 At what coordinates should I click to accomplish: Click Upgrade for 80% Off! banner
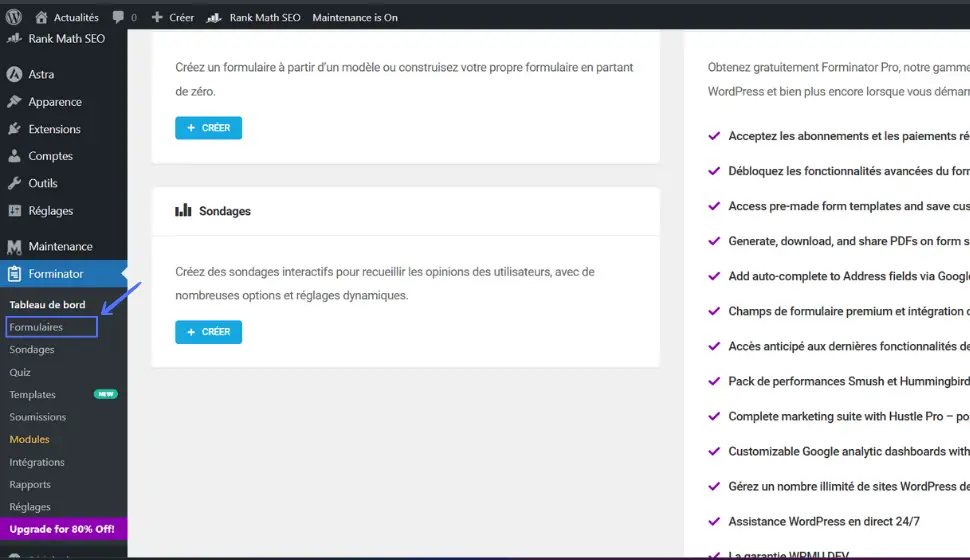click(62, 529)
